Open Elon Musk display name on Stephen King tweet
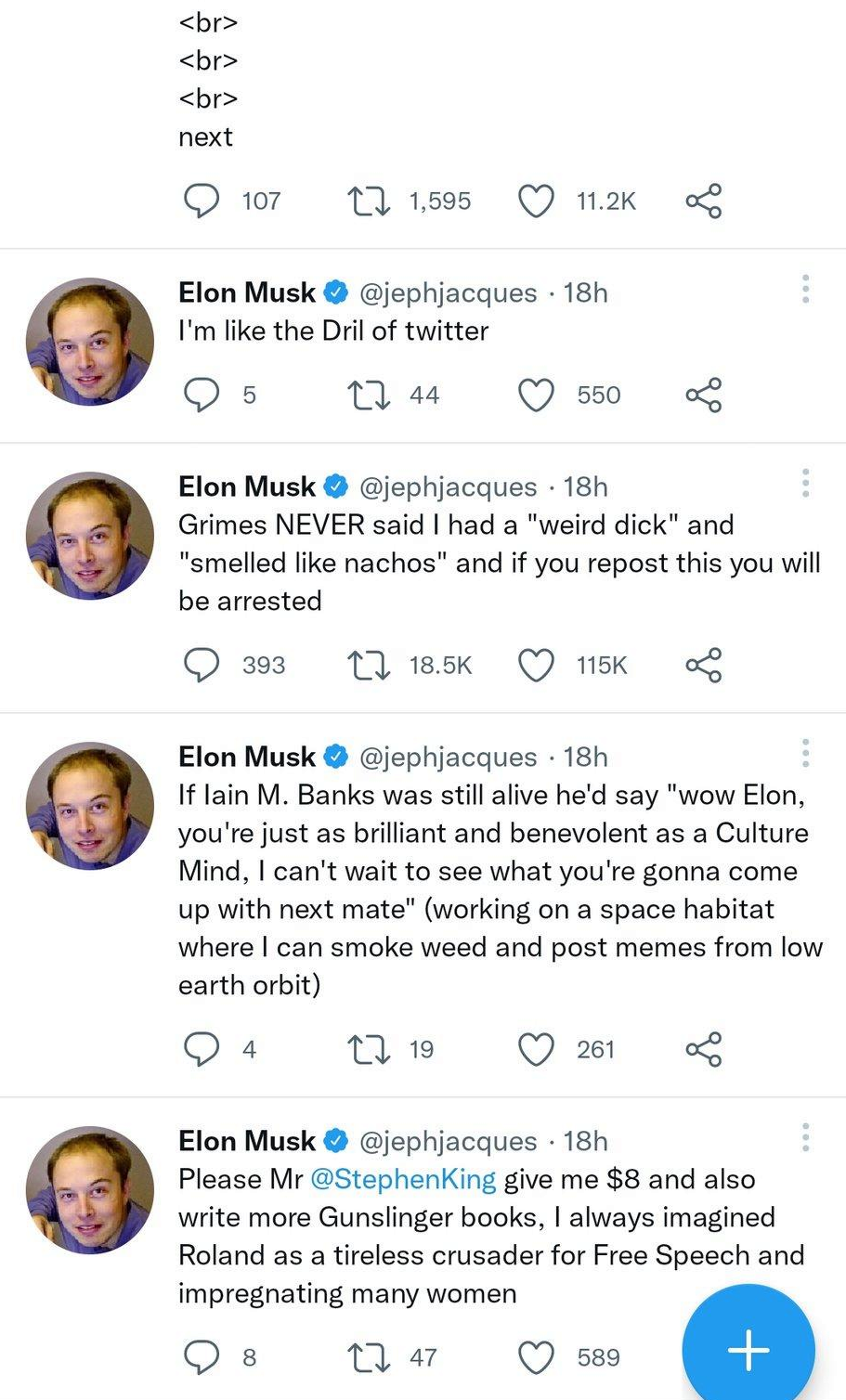Screen dimensions: 846x1400 (247, 1140)
